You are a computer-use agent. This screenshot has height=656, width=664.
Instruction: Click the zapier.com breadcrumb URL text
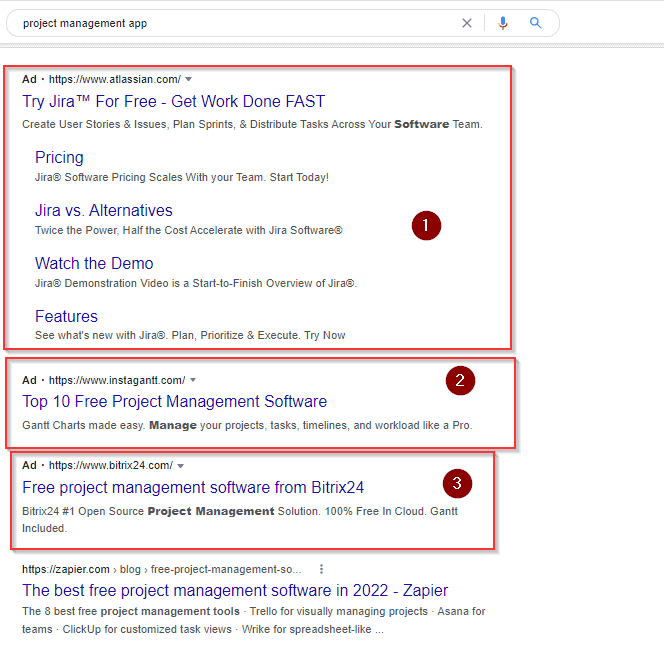(x=162, y=569)
